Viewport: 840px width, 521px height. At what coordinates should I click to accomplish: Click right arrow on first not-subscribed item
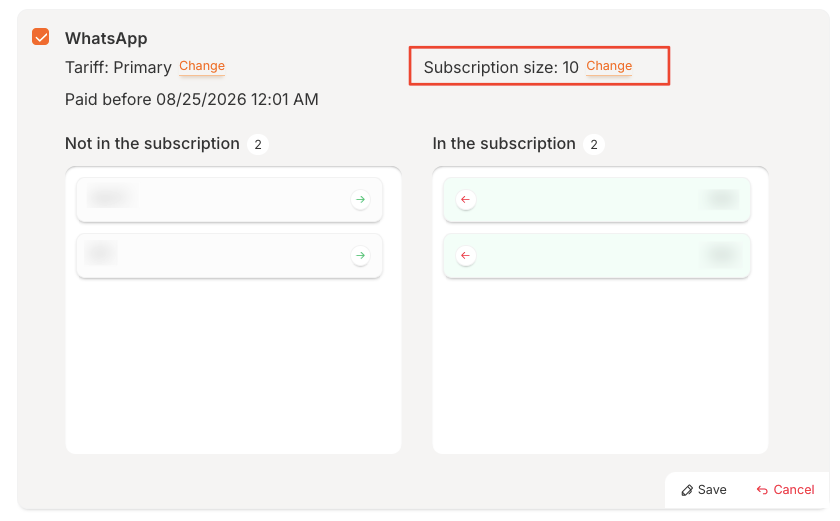(x=360, y=200)
